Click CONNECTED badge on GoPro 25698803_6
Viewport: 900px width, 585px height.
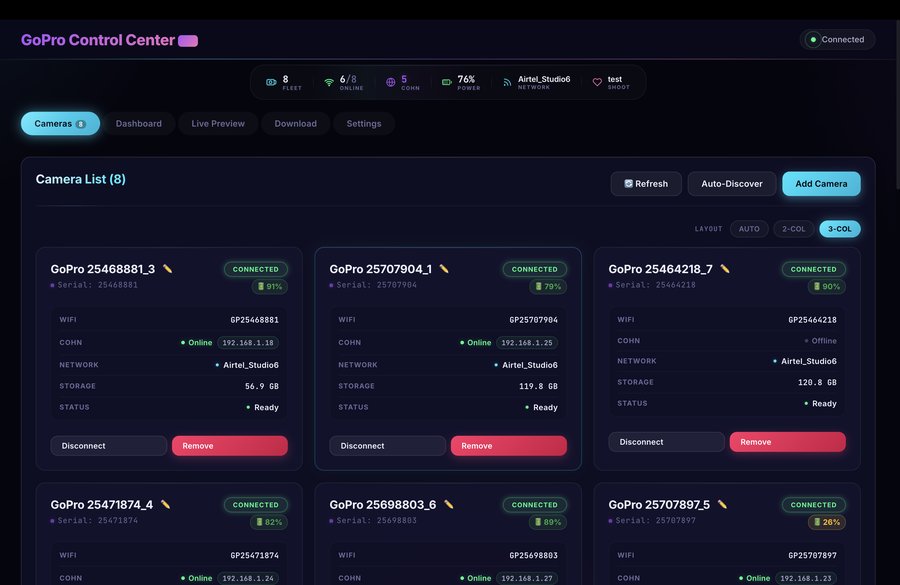[534, 505]
